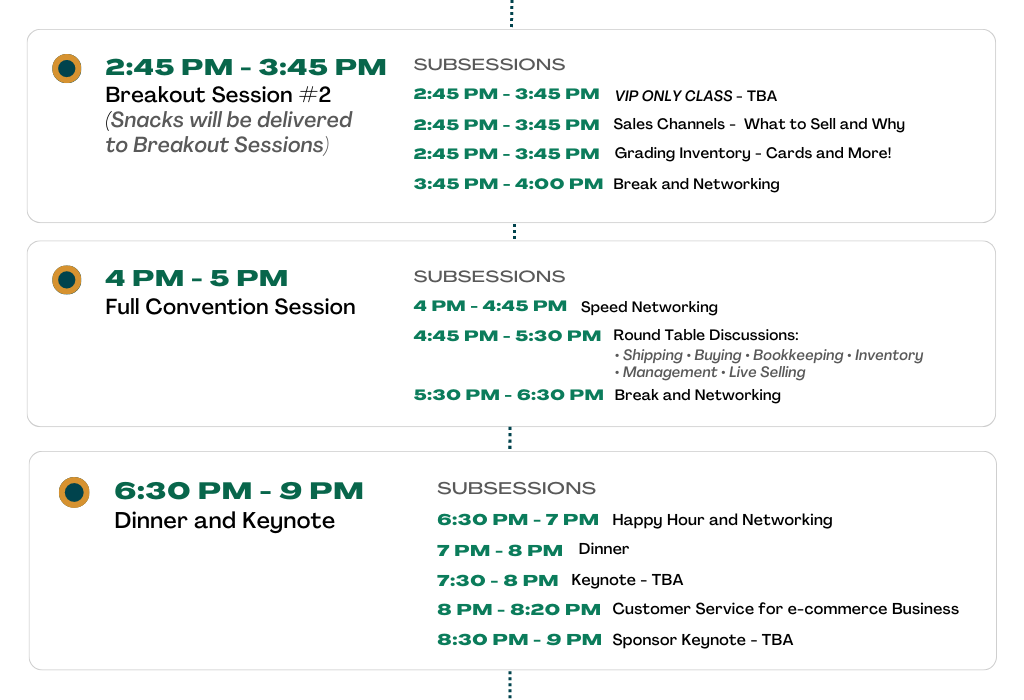Click the Round Table Discussions entry

[705, 335]
